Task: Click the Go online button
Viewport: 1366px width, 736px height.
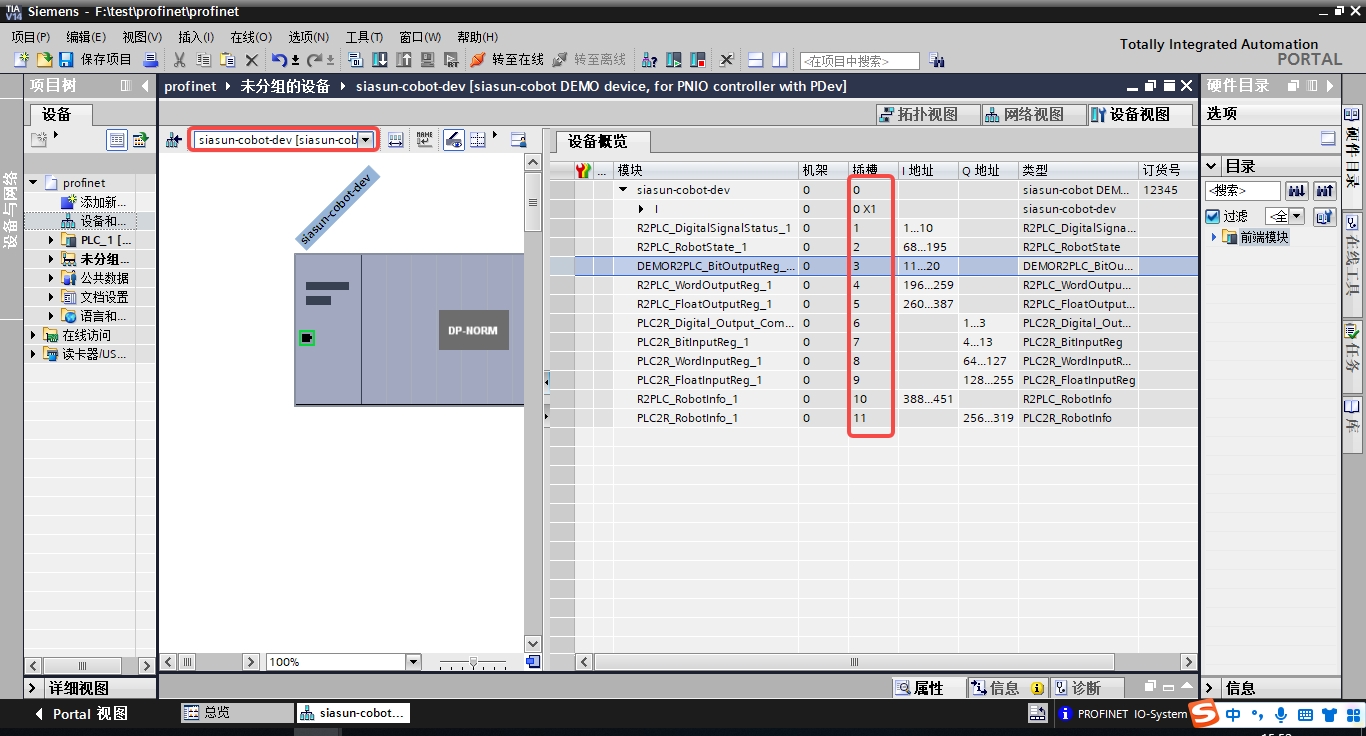Action: [x=507, y=60]
